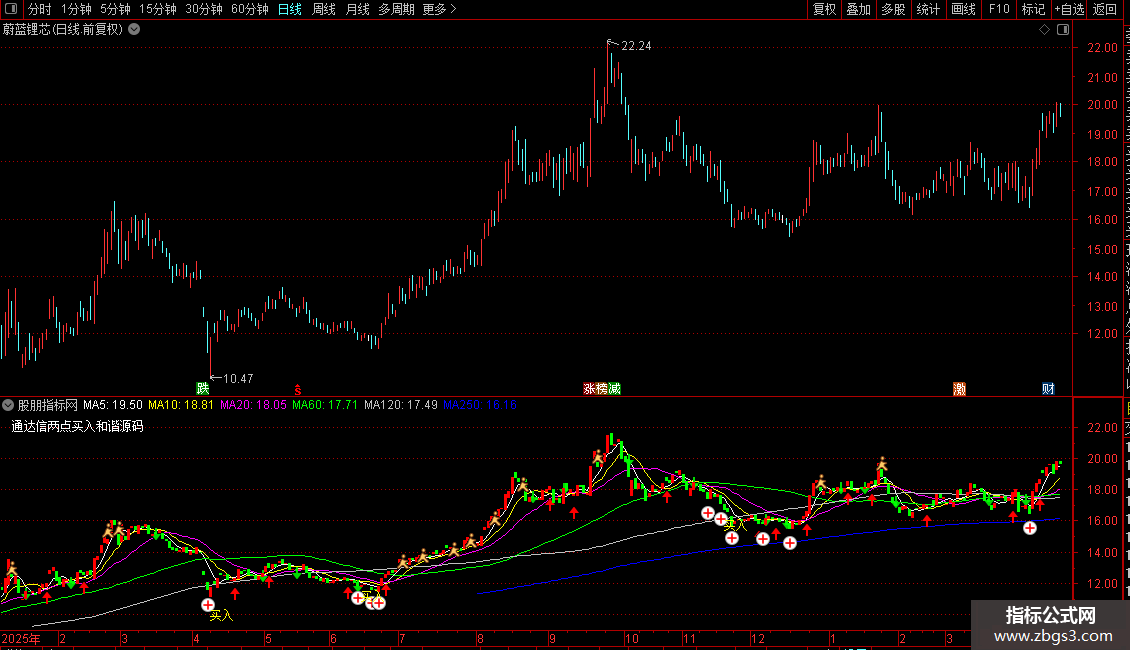Click the 2025年 label on time axis
This screenshot has width=1130, height=650.
22,639
